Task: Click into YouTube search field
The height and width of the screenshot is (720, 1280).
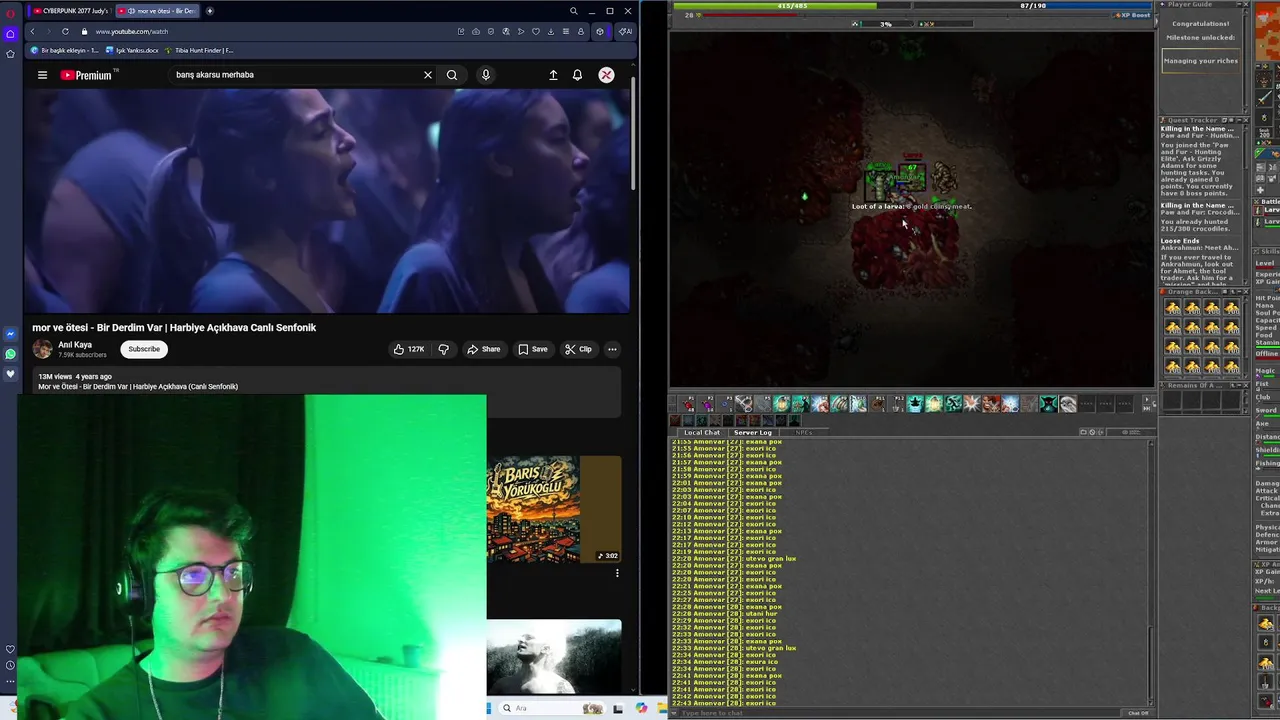Action: [295, 75]
